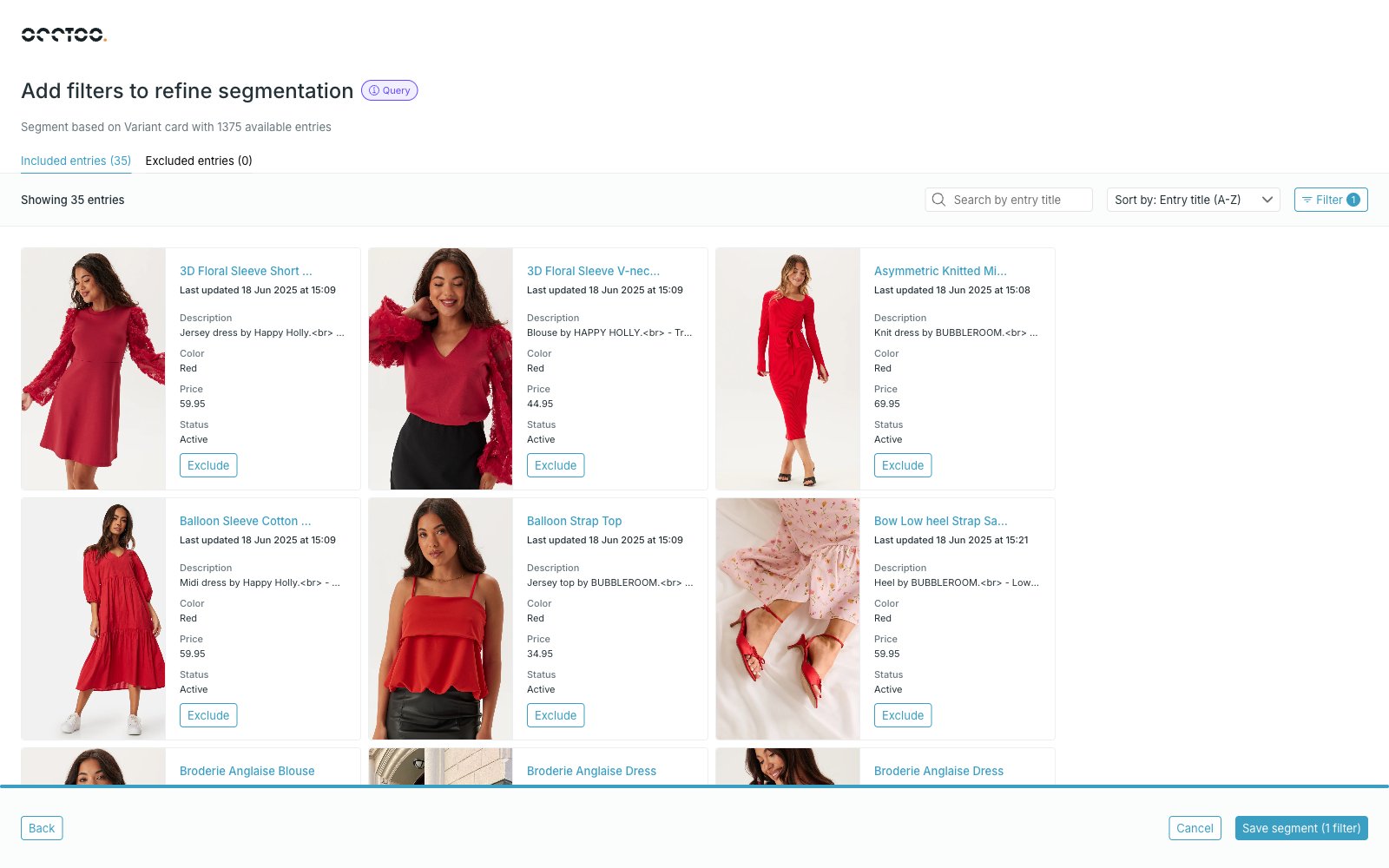Click the Balloon Strap Top photo
1389x868 pixels.
tap(441, 619)
